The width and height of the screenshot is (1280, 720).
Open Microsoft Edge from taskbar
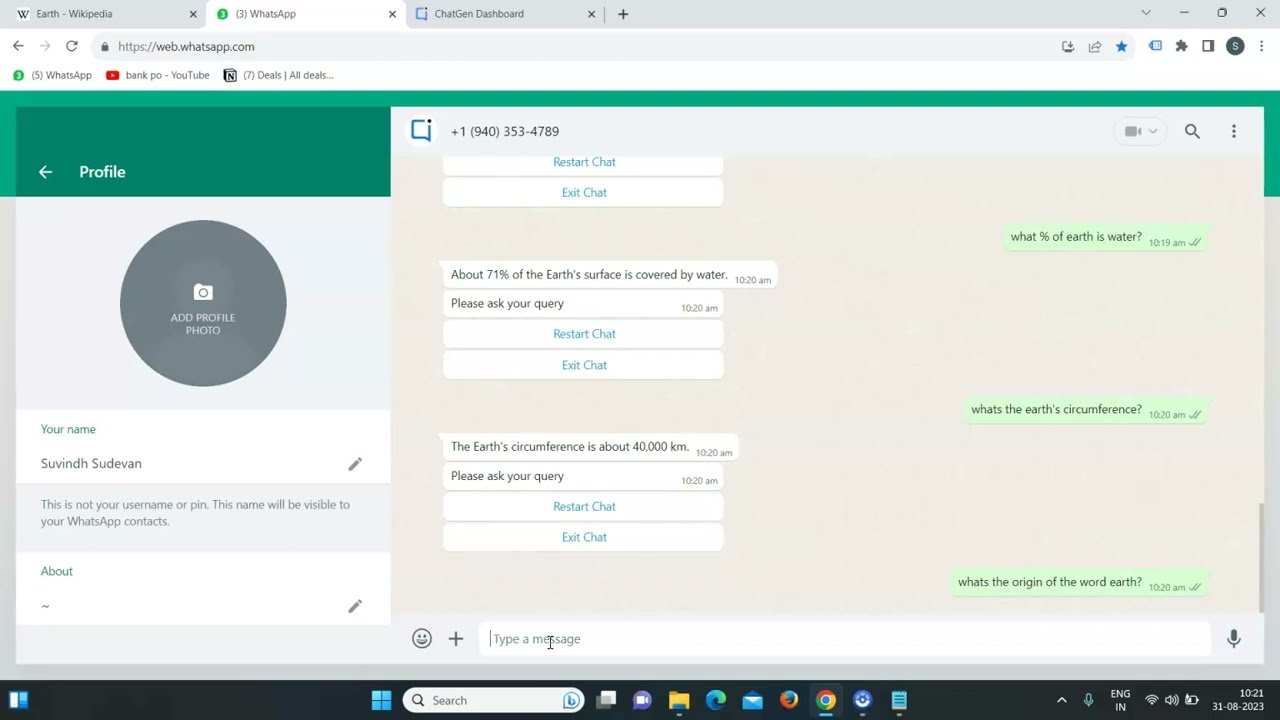click(x=716, y=700)
